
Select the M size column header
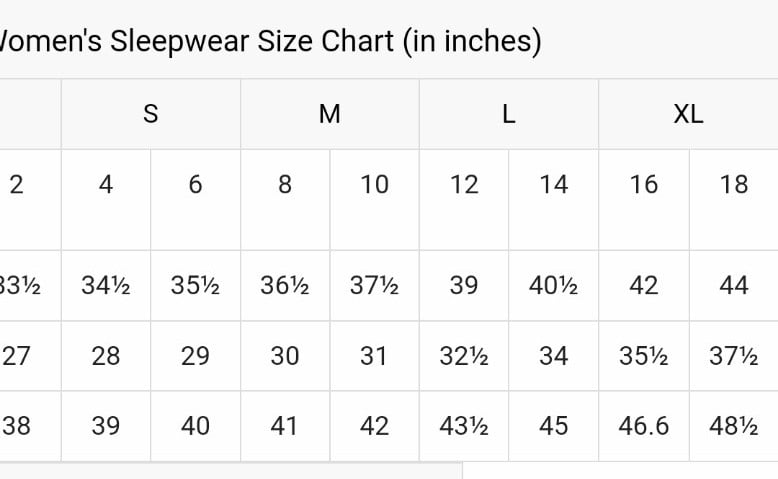330,114
